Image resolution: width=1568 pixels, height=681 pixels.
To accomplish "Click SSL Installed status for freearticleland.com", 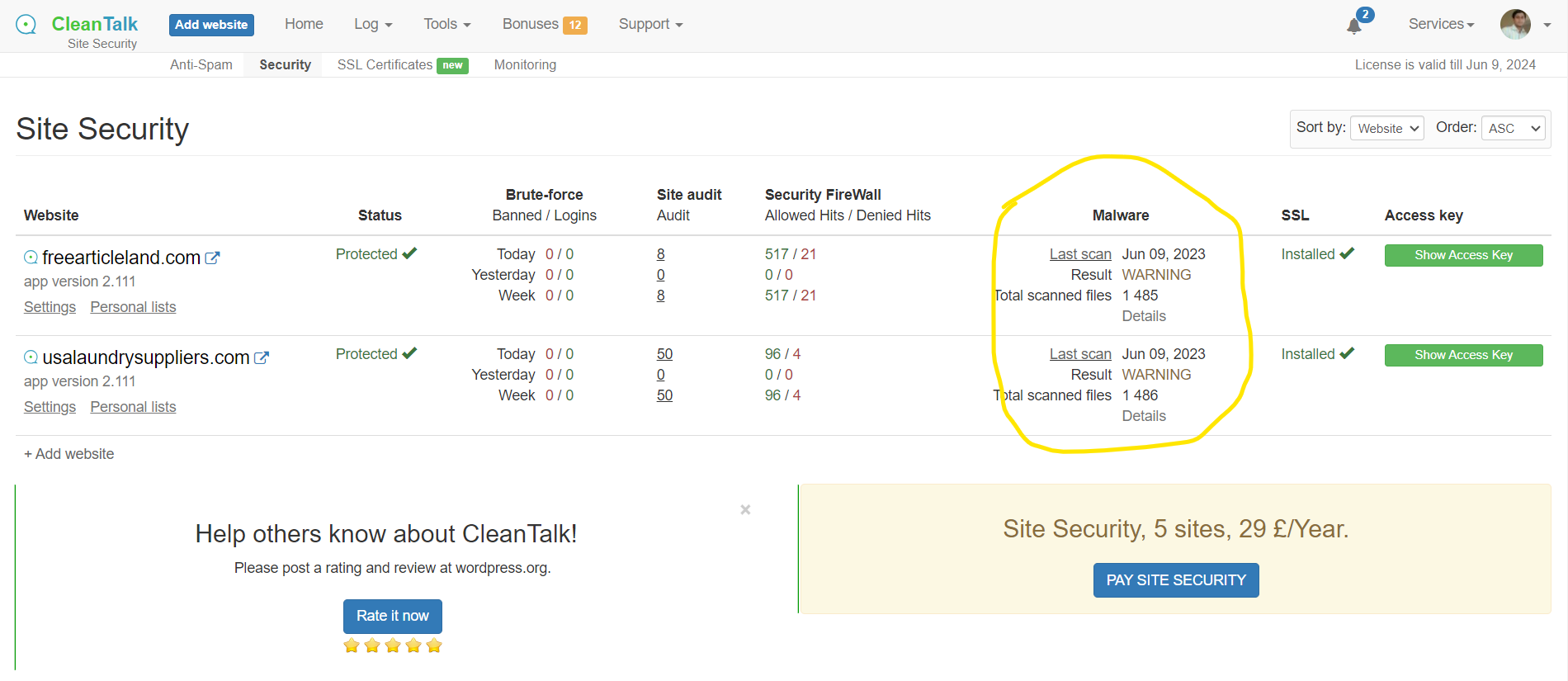I will (1318, 254).
